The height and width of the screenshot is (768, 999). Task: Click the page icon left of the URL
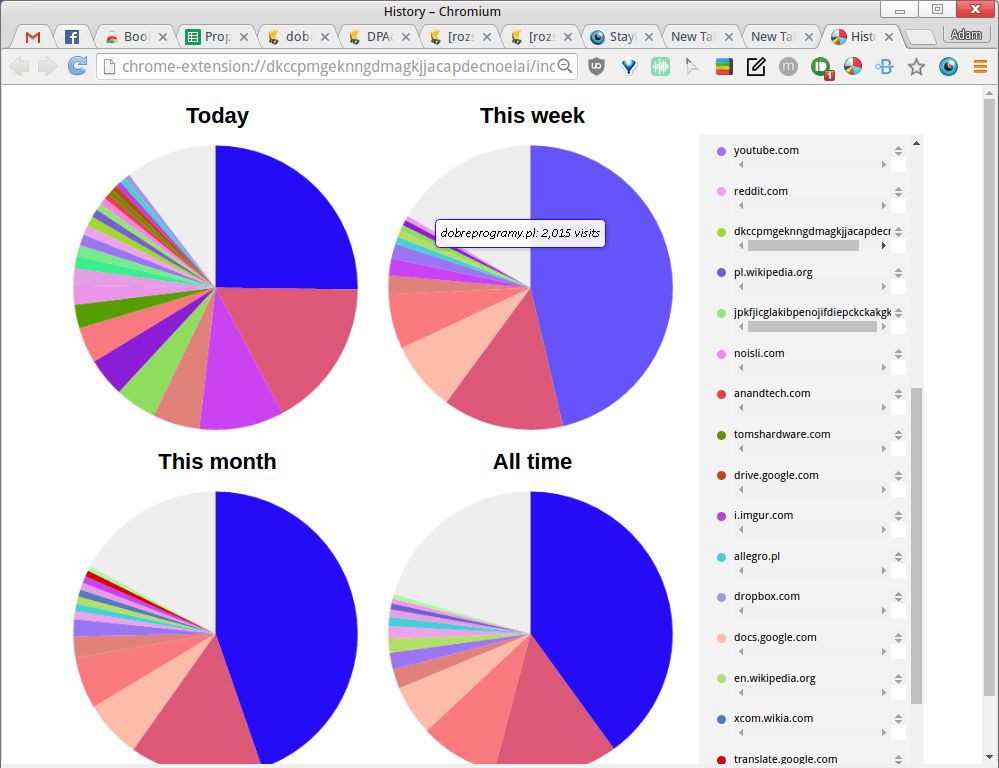click(109, 66)
